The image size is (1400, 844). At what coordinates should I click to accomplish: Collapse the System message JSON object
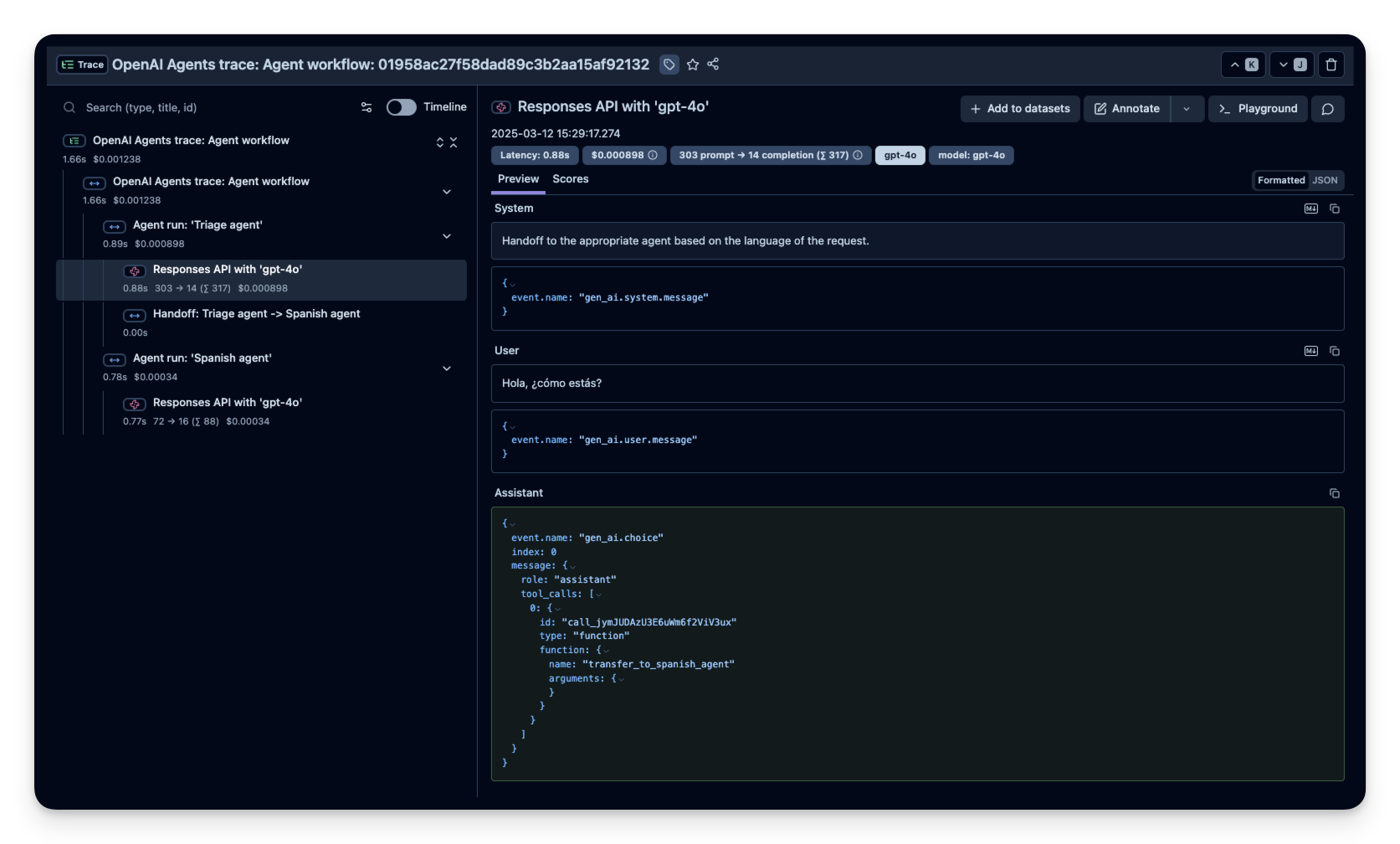click(512, 284)
